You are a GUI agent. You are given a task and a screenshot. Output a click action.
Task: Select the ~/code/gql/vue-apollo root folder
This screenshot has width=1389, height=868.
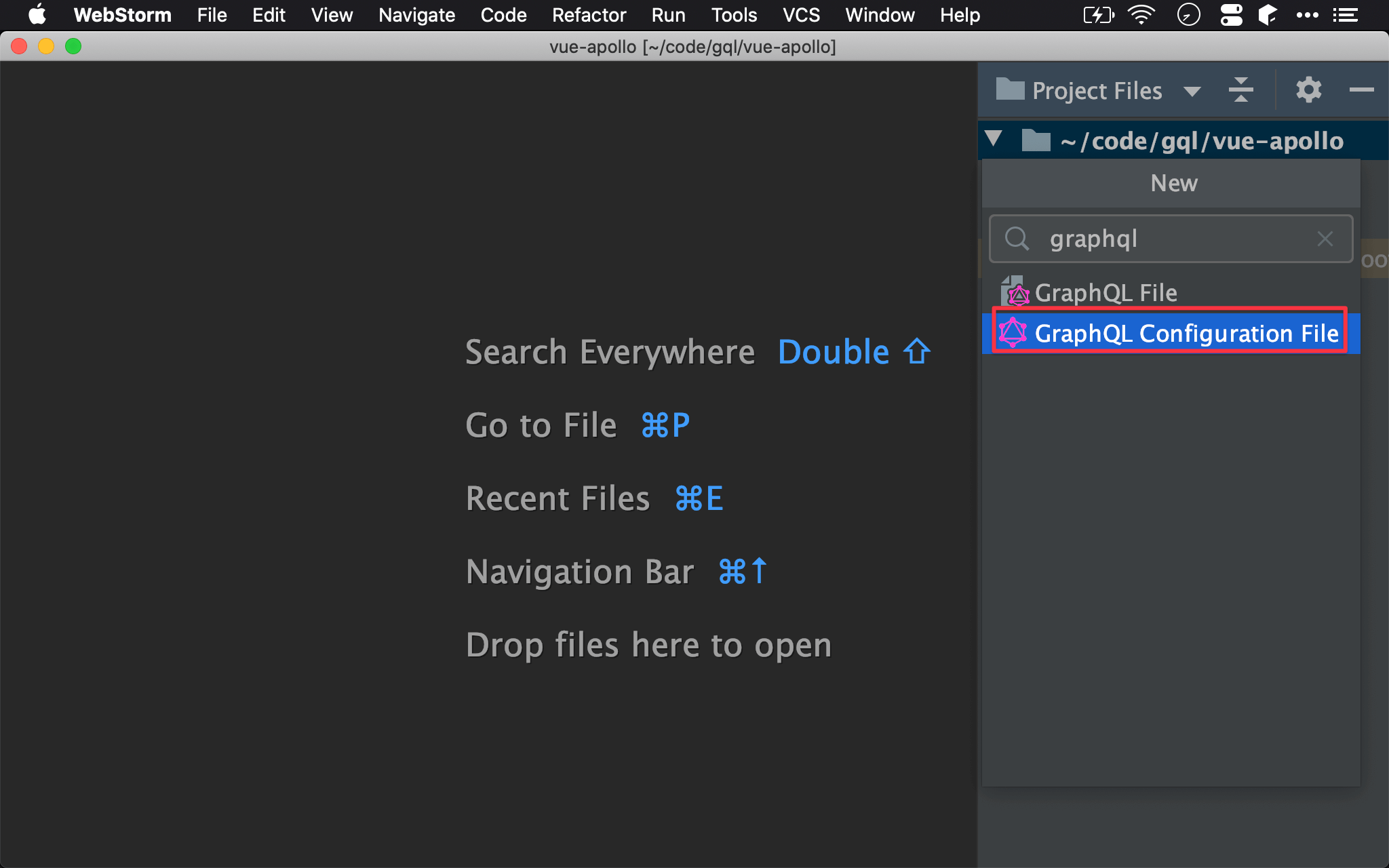point(1183,140)
